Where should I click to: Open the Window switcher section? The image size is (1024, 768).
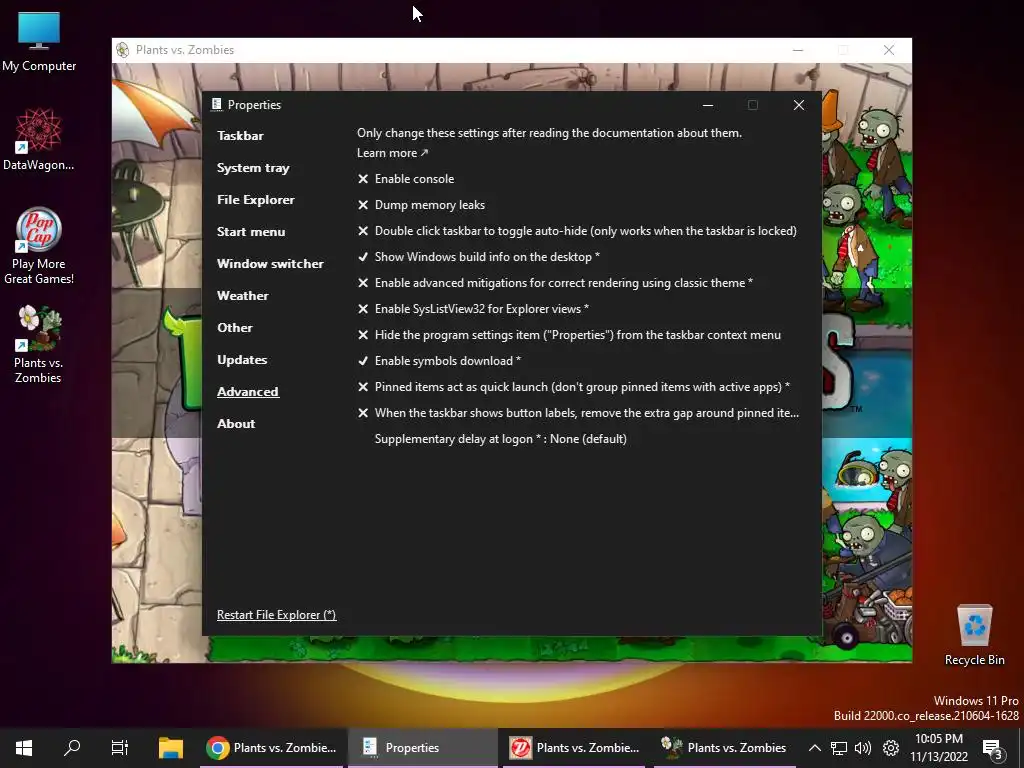point(270,264)
